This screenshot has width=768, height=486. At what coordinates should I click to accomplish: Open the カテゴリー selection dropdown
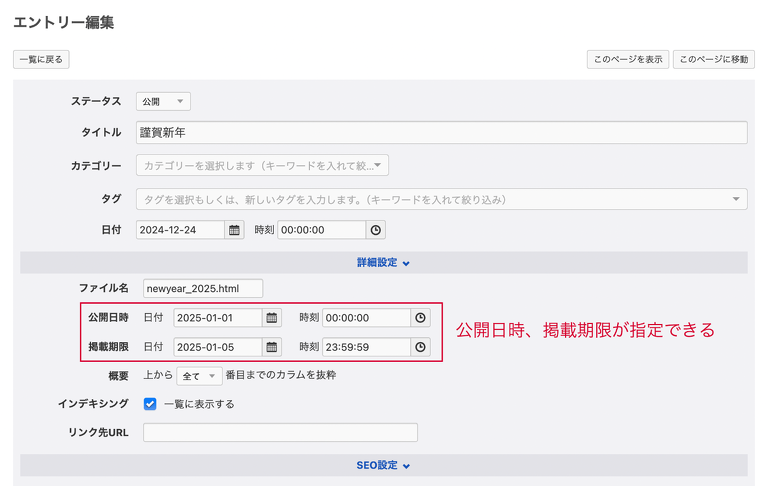(262, 166)
